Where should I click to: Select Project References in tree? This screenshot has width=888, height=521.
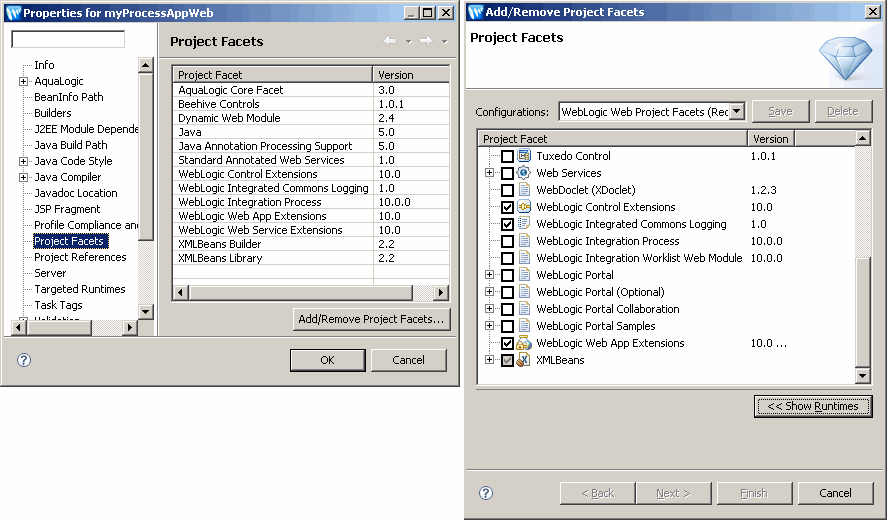point(80,257)
